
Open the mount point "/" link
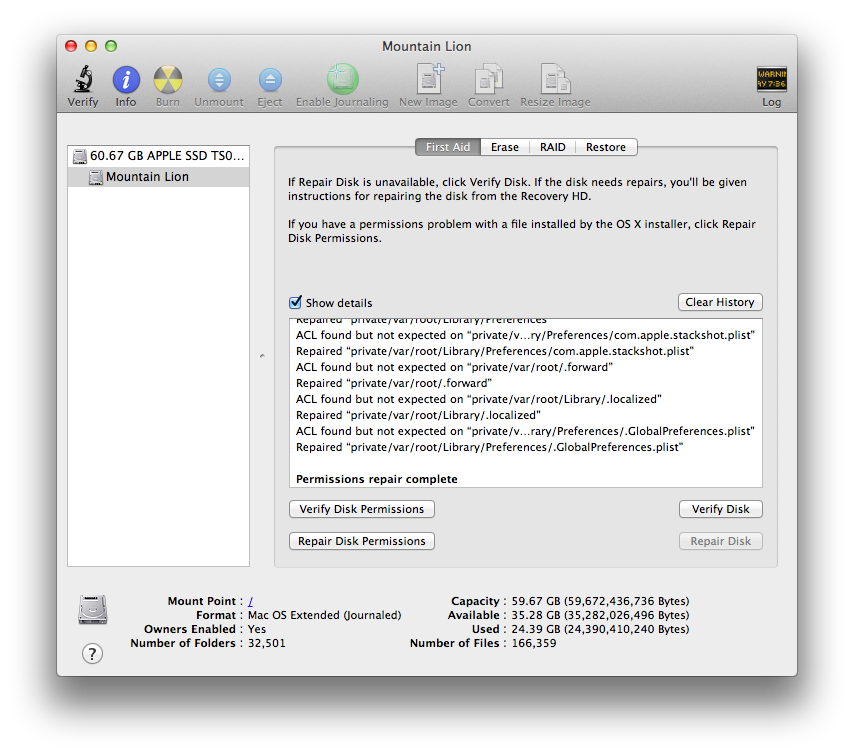(251, 601)
